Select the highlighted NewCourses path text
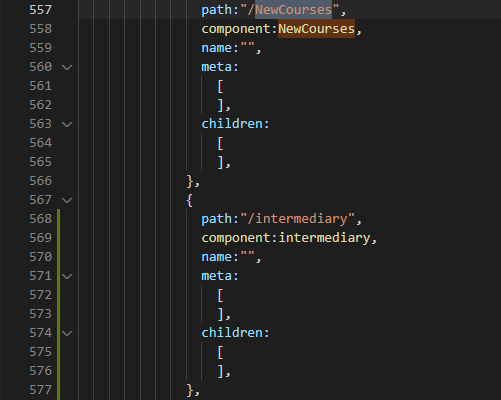 point(293,10)
